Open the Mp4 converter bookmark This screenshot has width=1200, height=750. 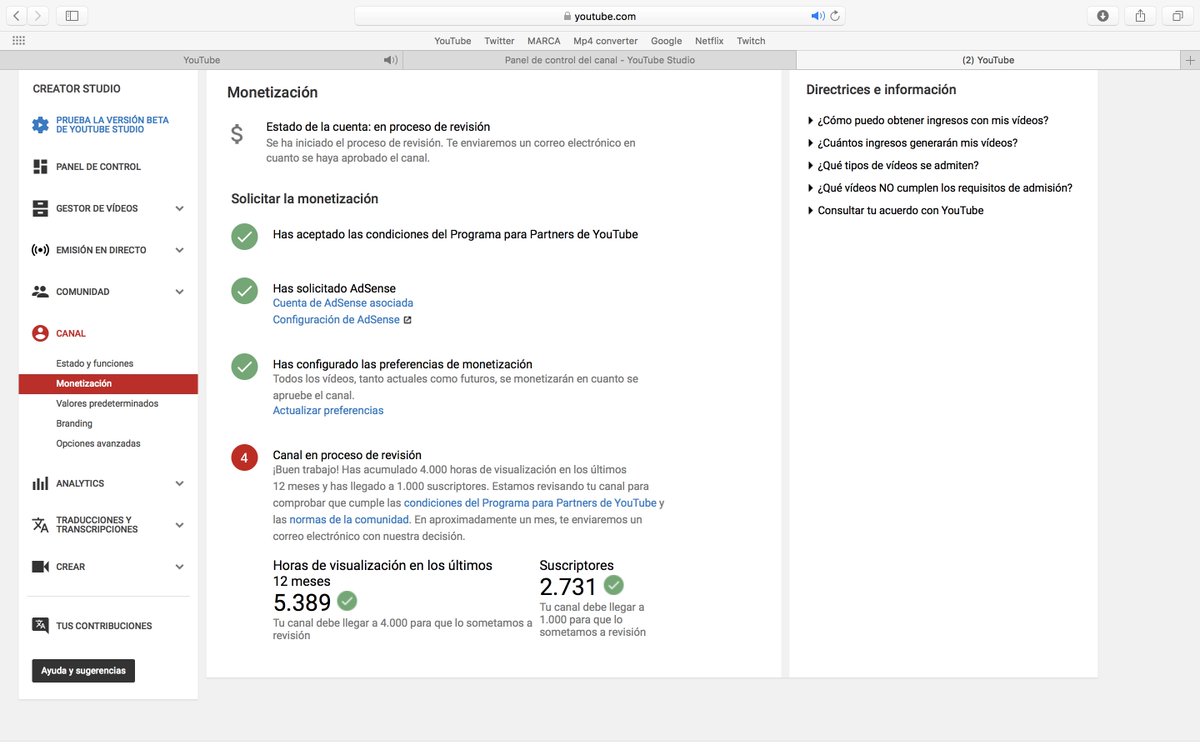pos(605,41)
